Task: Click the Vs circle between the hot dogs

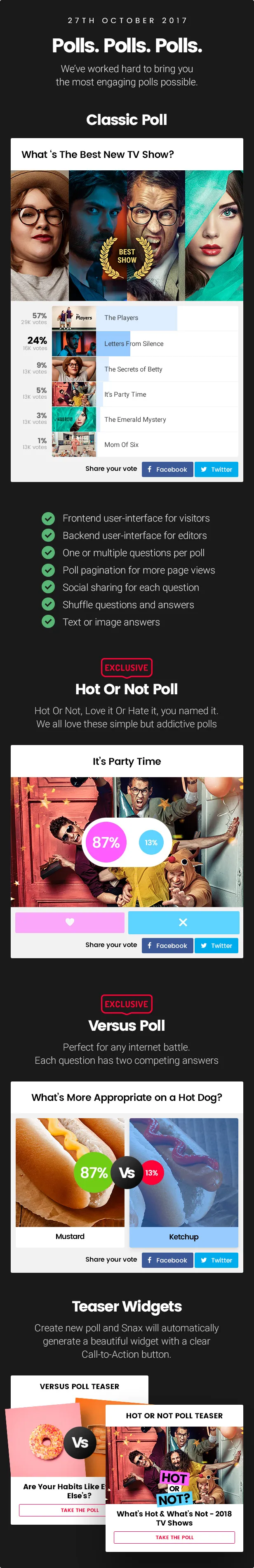Action: [x=127, y=1172]
